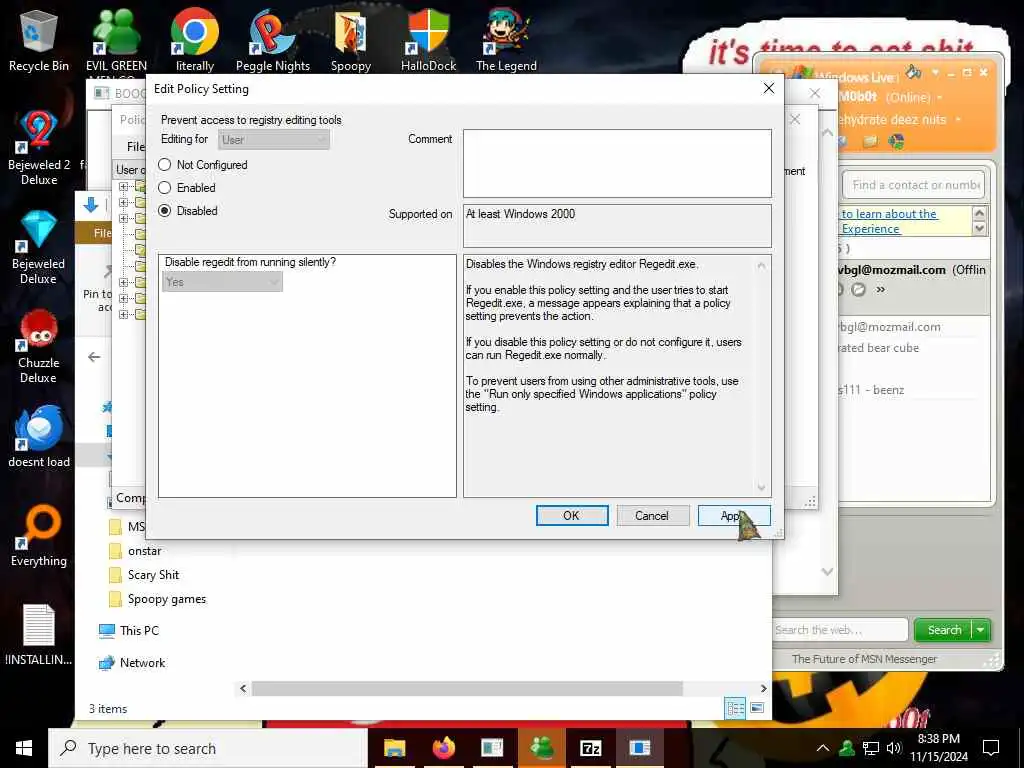Switch Explorer to details view icon
This screenshot has width=1024, height=768.
click(x=735, y=708)
